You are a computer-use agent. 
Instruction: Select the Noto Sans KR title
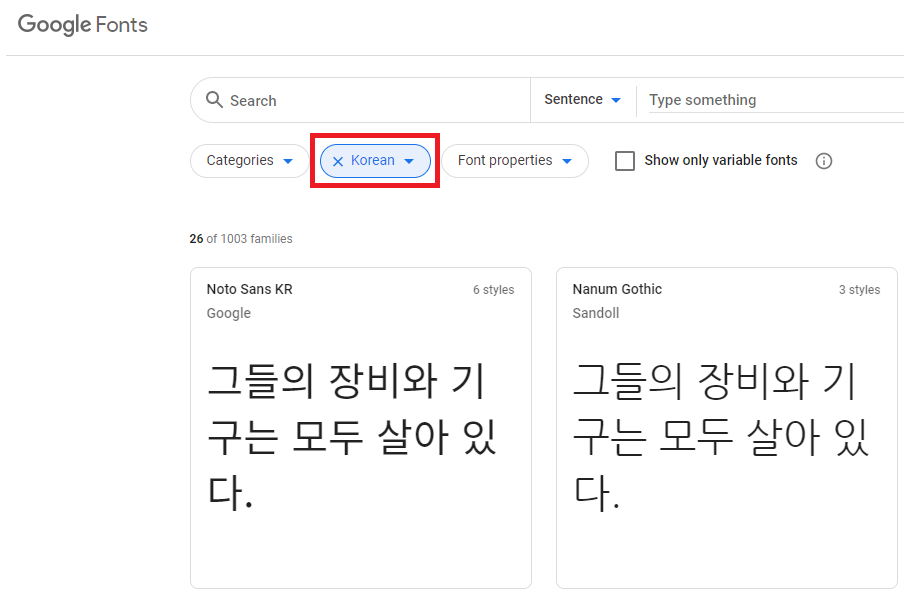tap(250, 289)
